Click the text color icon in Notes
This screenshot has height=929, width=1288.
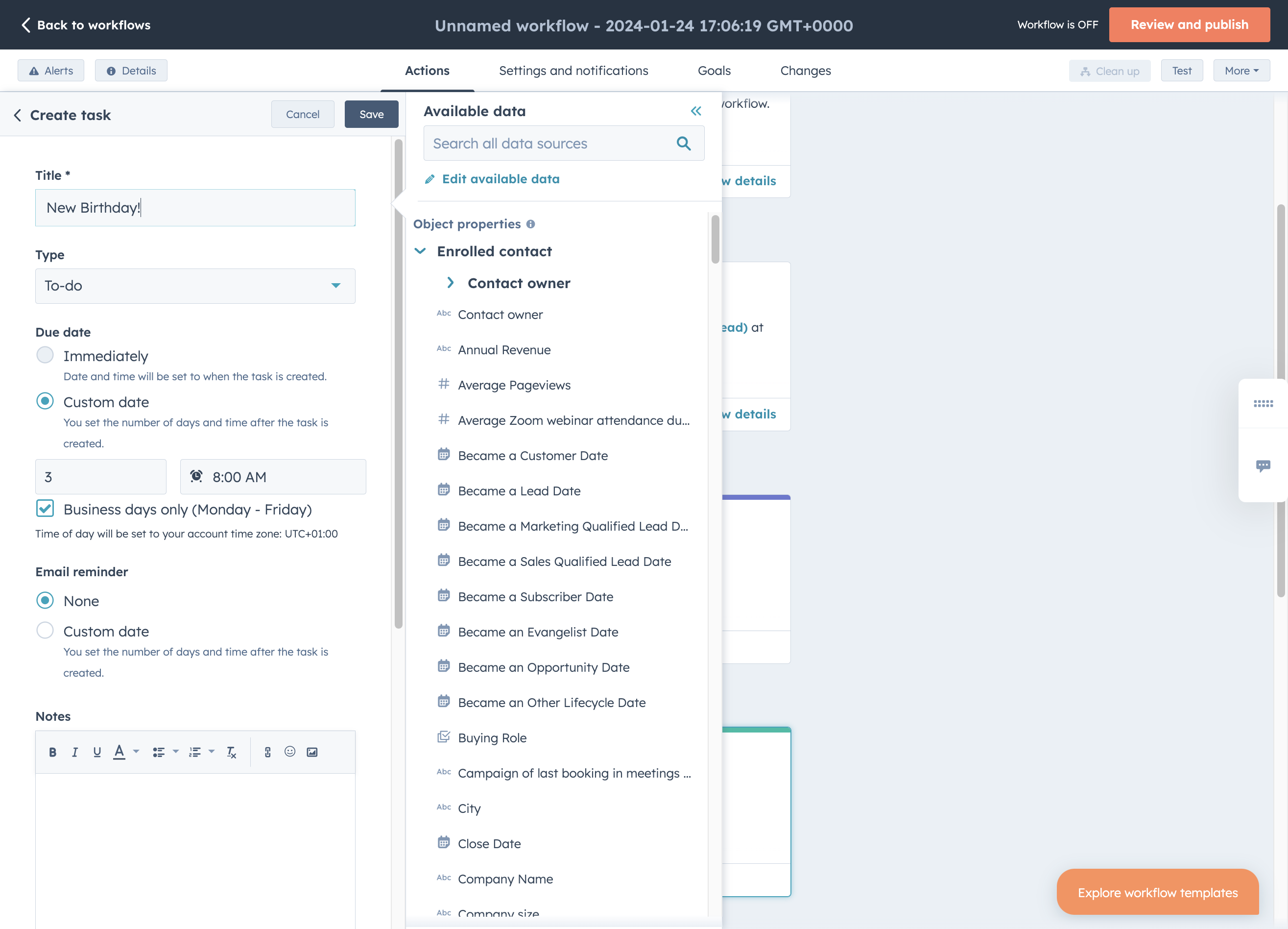click(119, 752)
